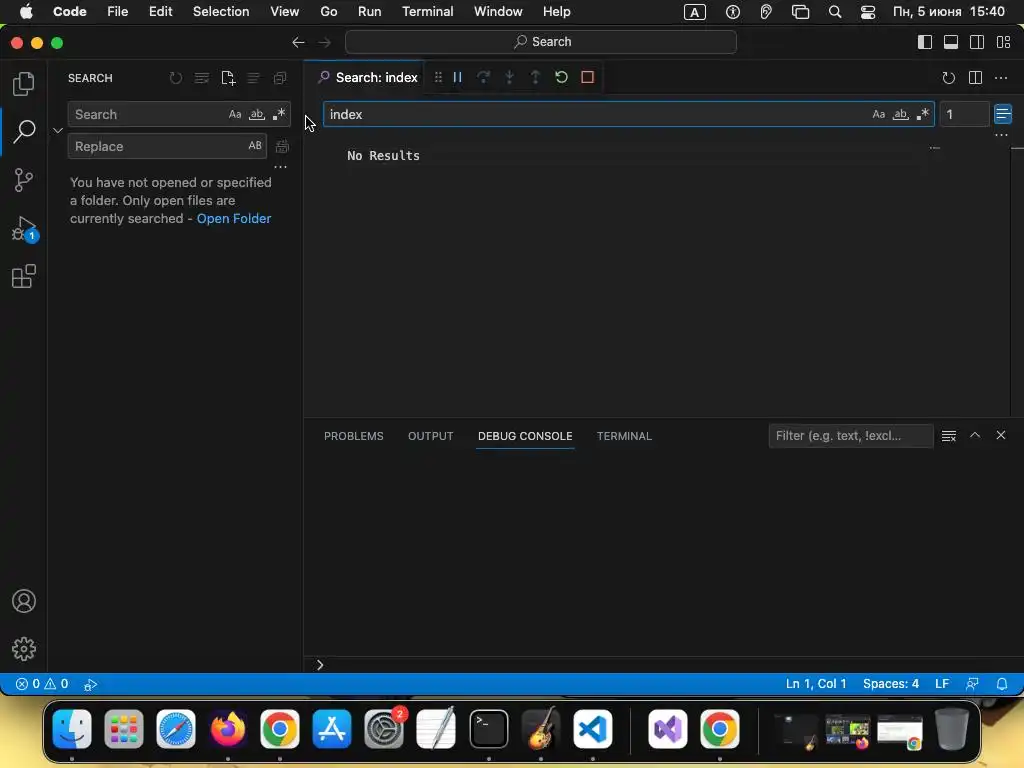The height and width of the screenshot is (768, 1024).
Task: Select the 'Search: index' editor tab
Action: pos(367,78)
